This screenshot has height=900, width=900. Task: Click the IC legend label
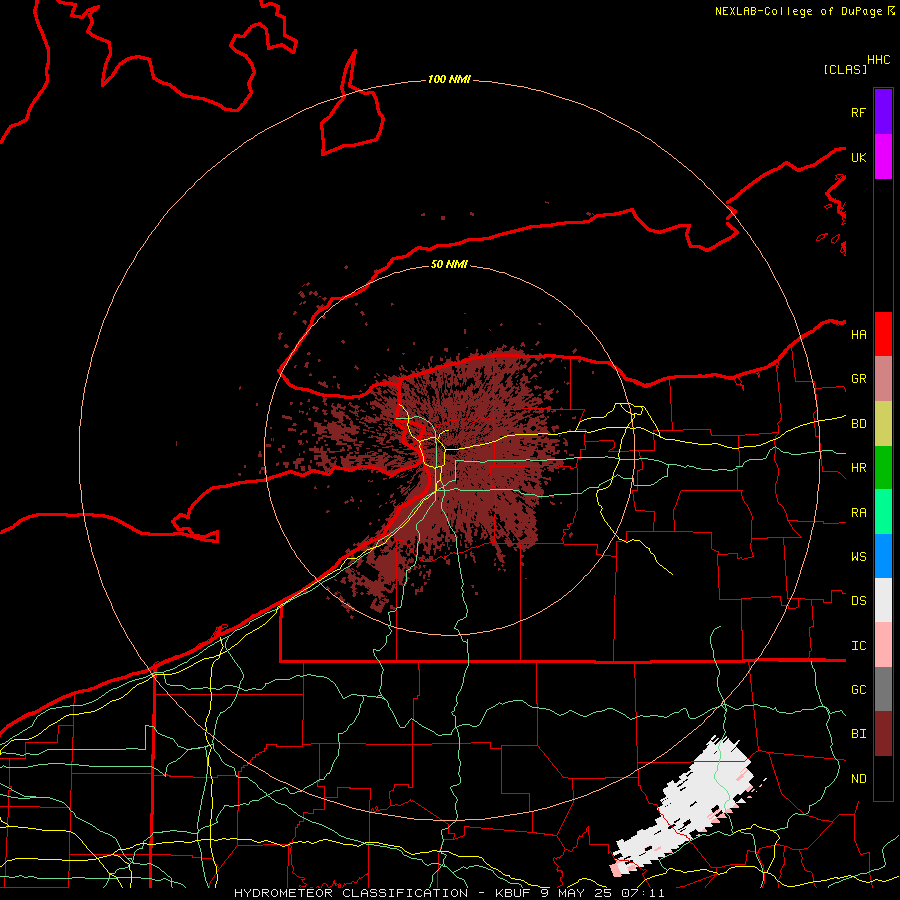tap(858, 646)
